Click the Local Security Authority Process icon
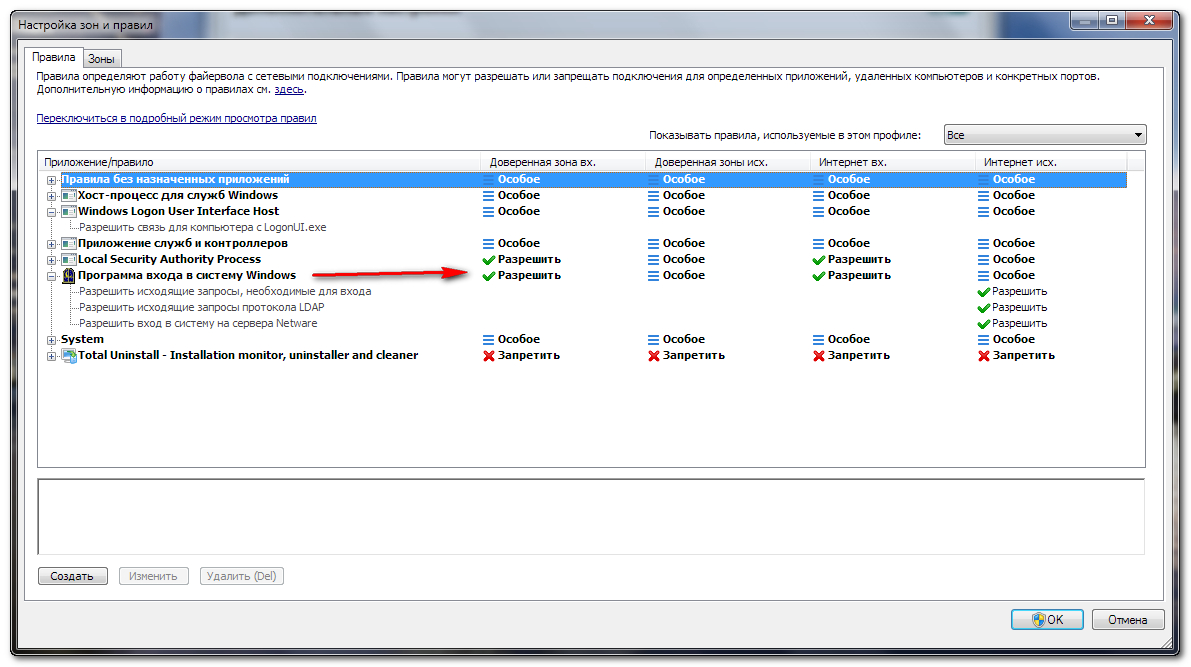1191x667 pixels. point(68,259)
